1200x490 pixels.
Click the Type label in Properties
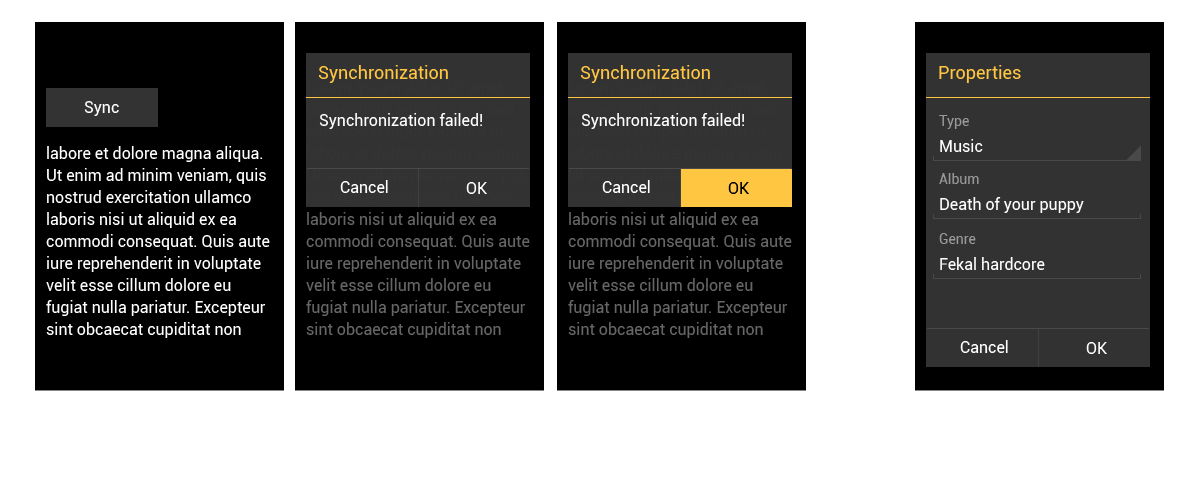tap(954, 121)
